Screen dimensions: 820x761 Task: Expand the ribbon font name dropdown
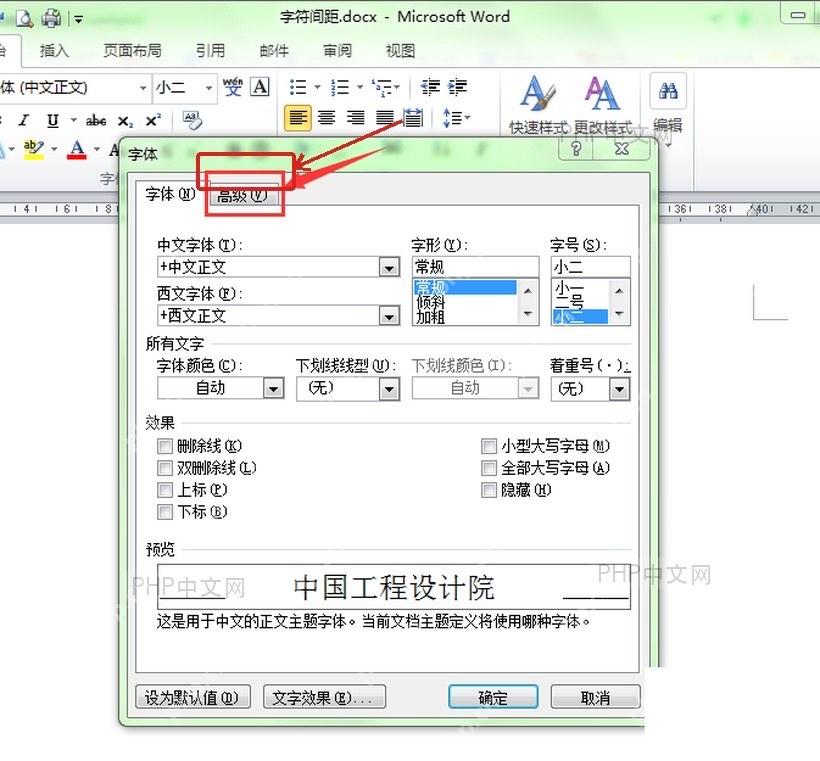(142, 87)
